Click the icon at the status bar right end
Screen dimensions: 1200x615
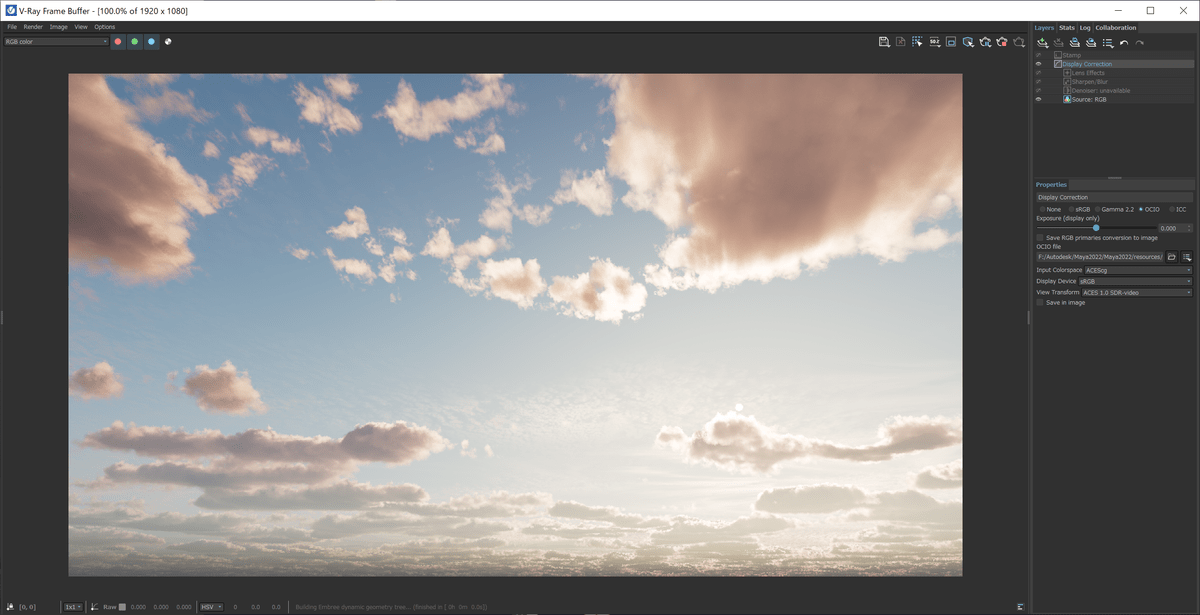pos(1021,607)
